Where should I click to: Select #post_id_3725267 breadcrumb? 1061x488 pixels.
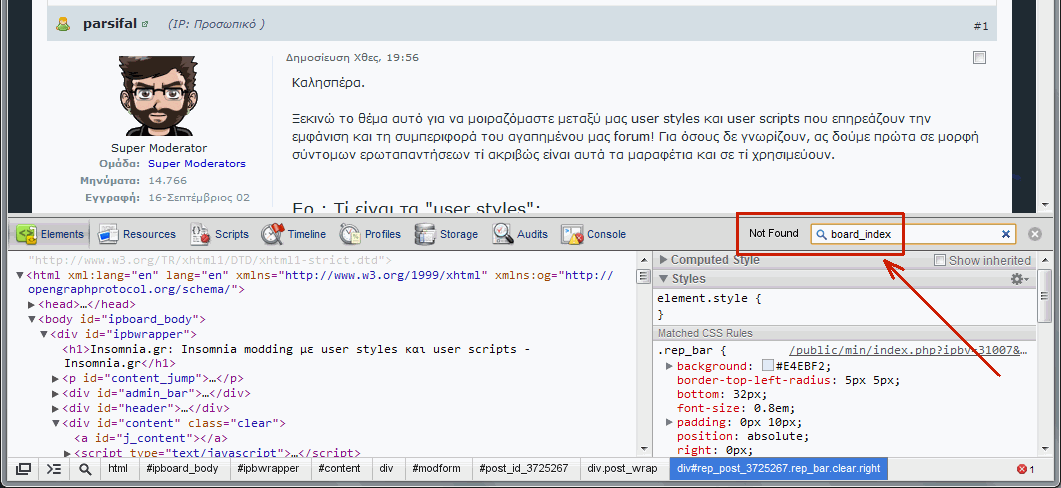point(523,468)
